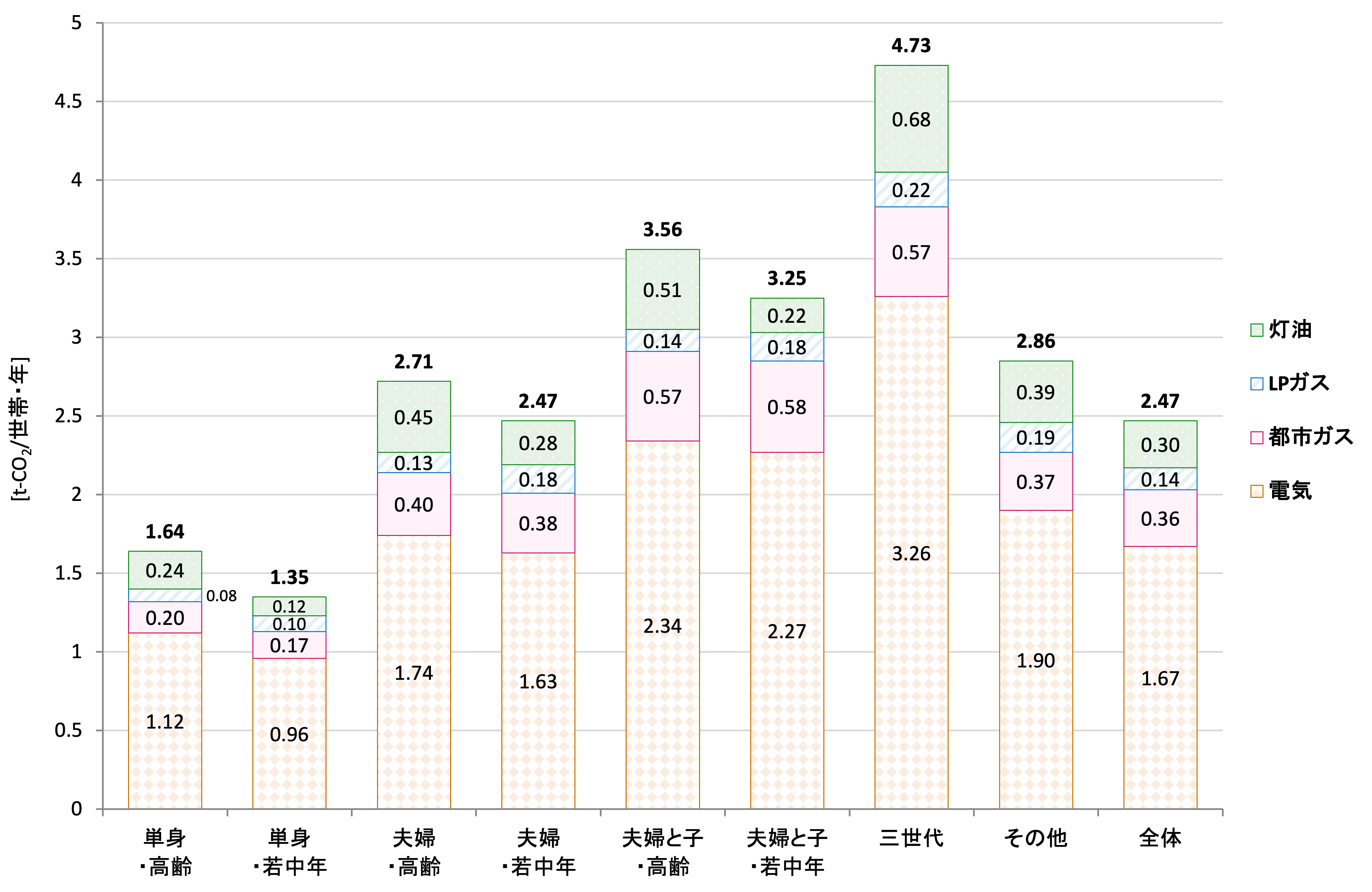Click the 3.56 total label above 夫婦と子・高齢
Screen dimensions: 1372x892
[662, 230]
